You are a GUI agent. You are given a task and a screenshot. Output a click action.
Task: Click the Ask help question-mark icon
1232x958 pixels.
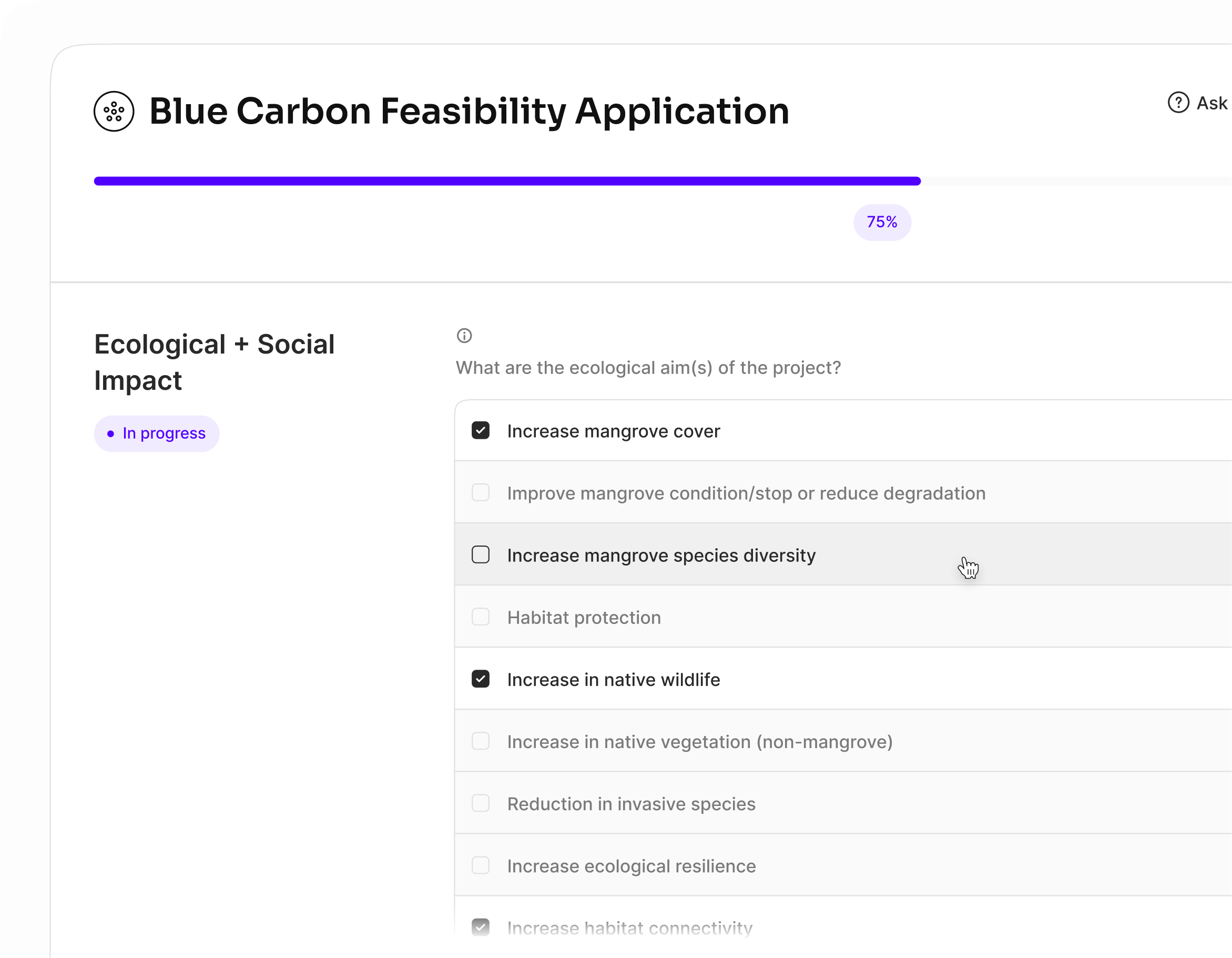pos(1178,103)
